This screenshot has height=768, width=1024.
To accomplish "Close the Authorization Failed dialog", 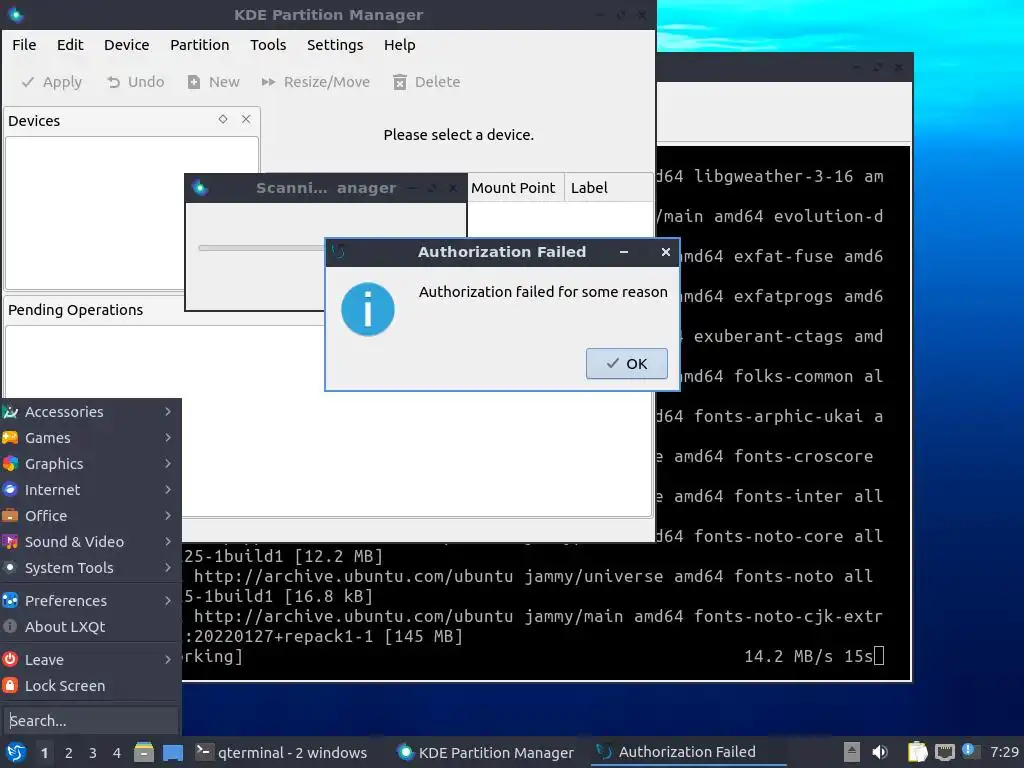I will coord(665,252).
